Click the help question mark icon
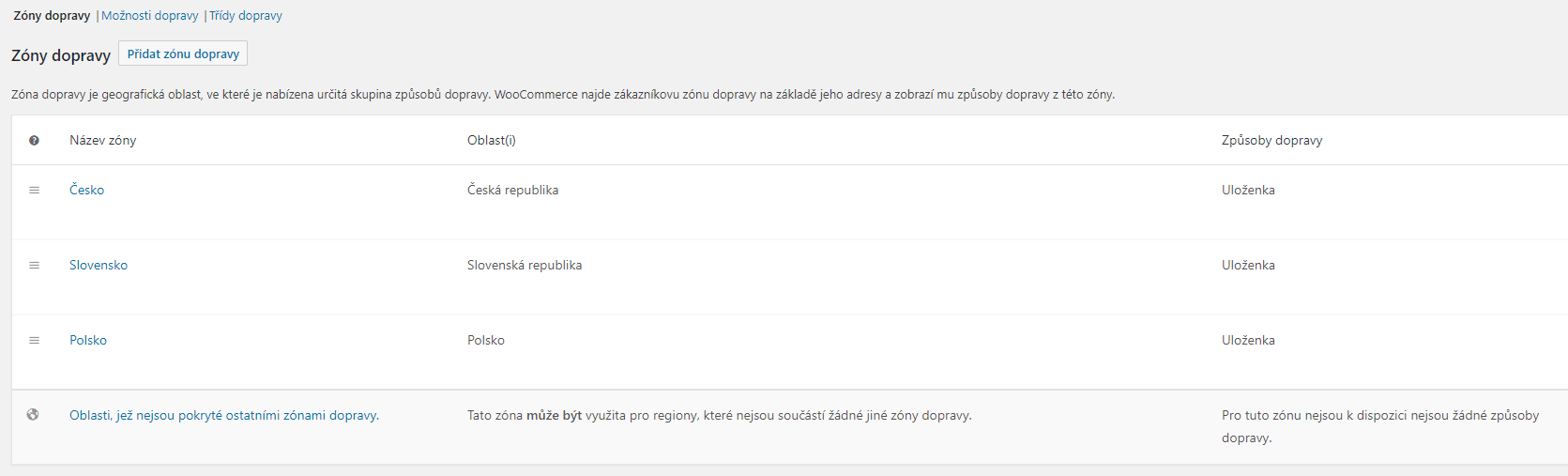The image size is (1568, 476). coord(34,140)
